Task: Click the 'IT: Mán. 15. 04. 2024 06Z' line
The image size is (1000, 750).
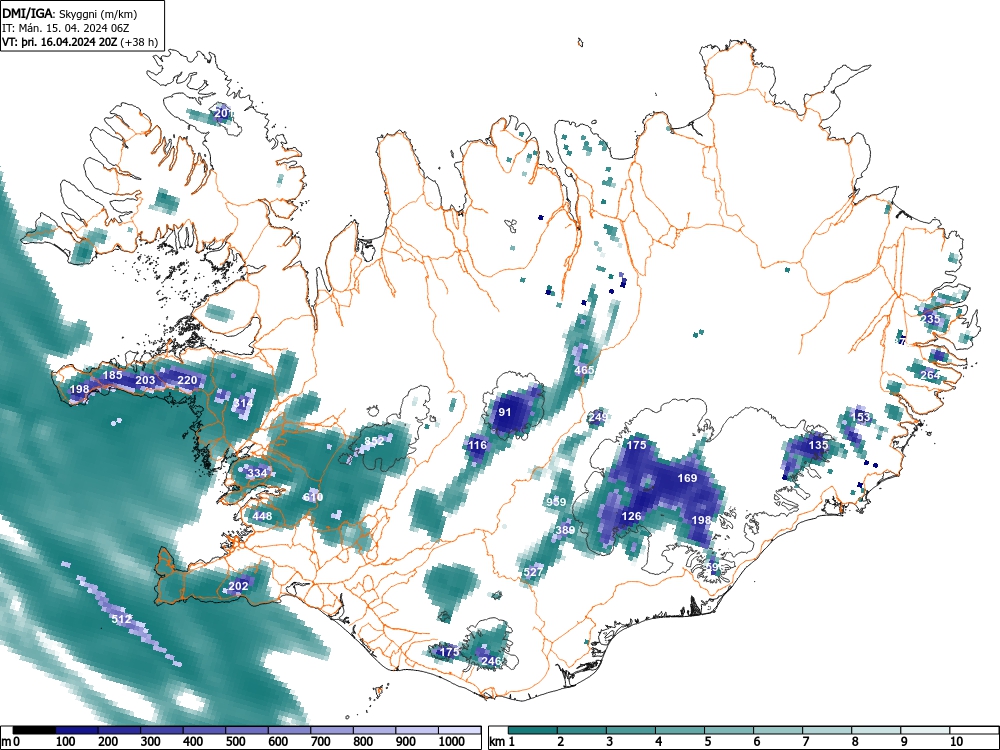Action: 66,28
